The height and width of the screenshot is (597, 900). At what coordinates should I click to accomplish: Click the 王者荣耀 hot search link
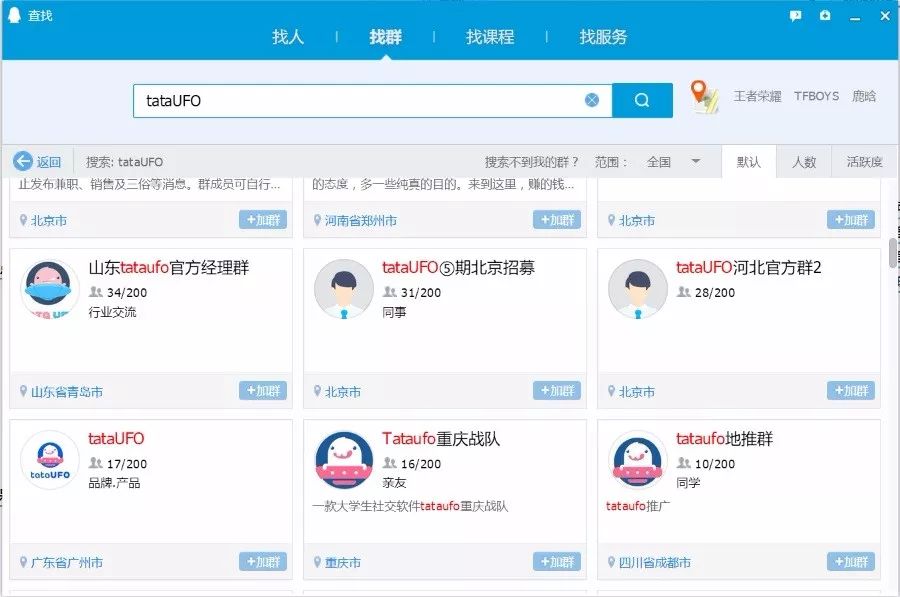[x=757, y=97]
